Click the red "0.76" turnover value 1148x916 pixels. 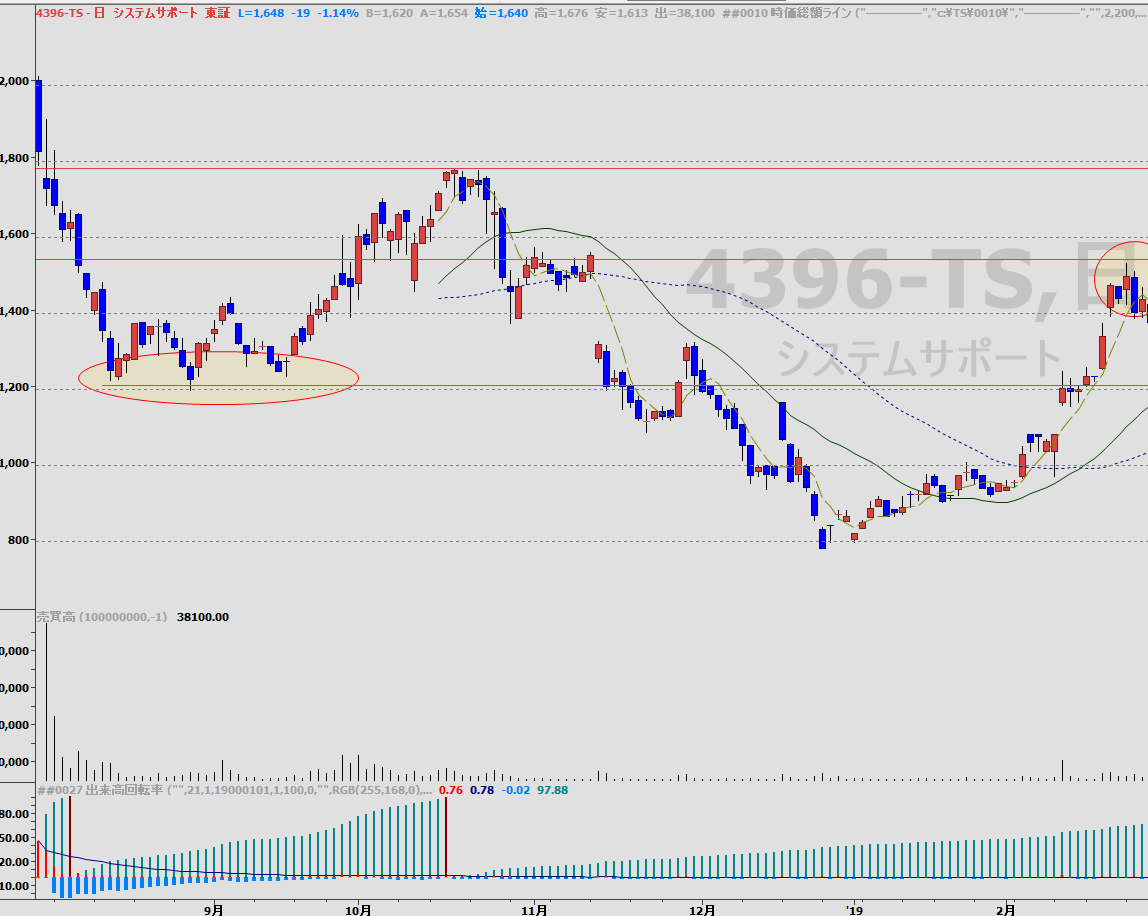click(x=451, y=790)
